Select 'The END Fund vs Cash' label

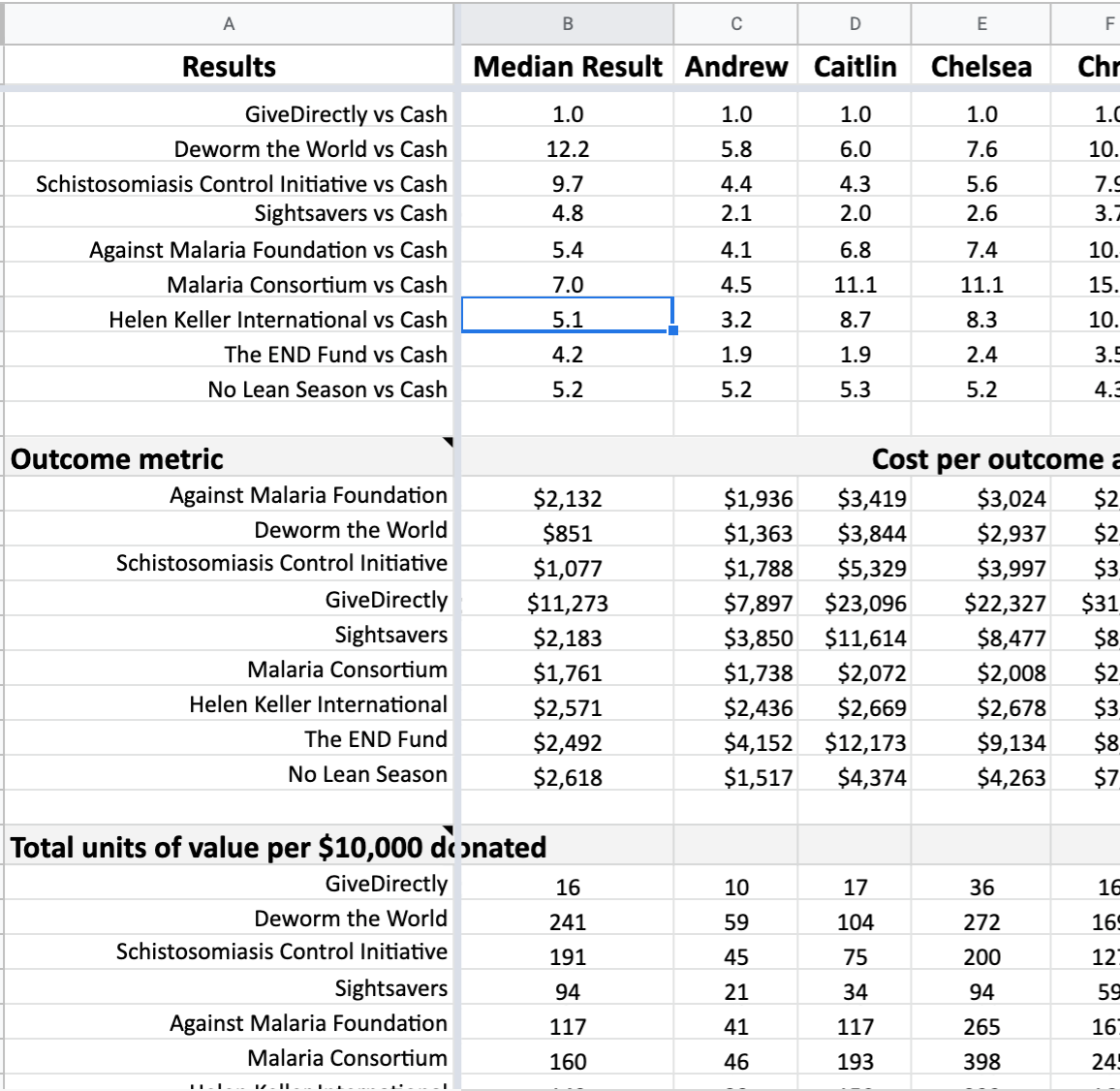(x=336, y=355)
